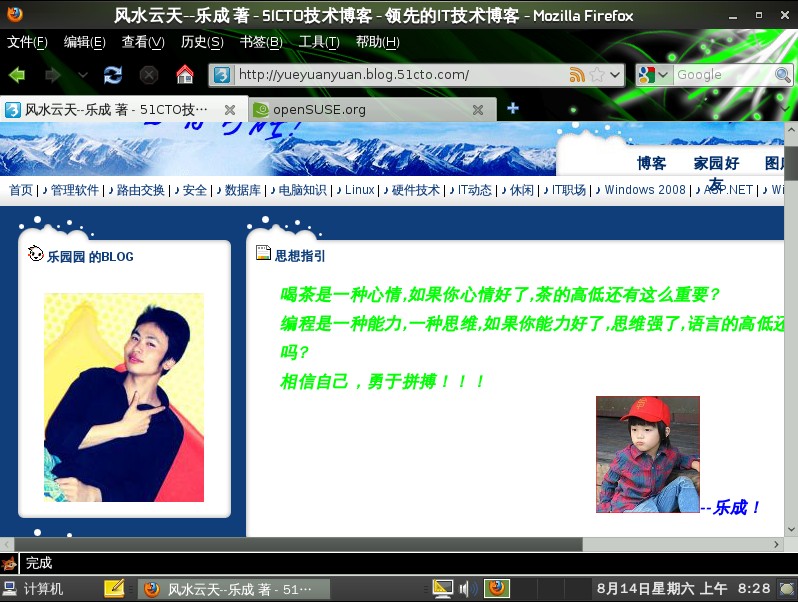Open the 电脑知识 category link
The image size is (798, 602).
tap(302, 190)
